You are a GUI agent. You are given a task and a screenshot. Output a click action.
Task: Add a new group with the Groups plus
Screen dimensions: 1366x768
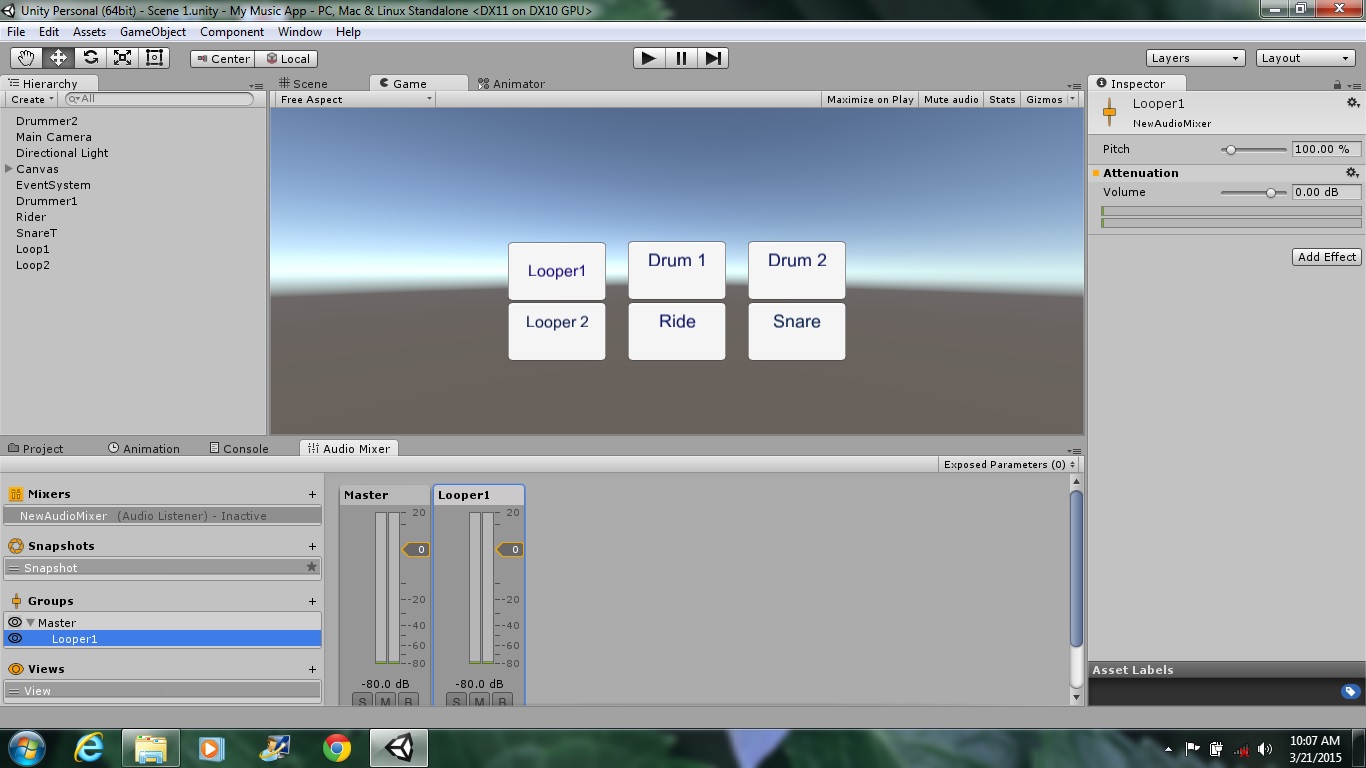(x=312, y=601)
